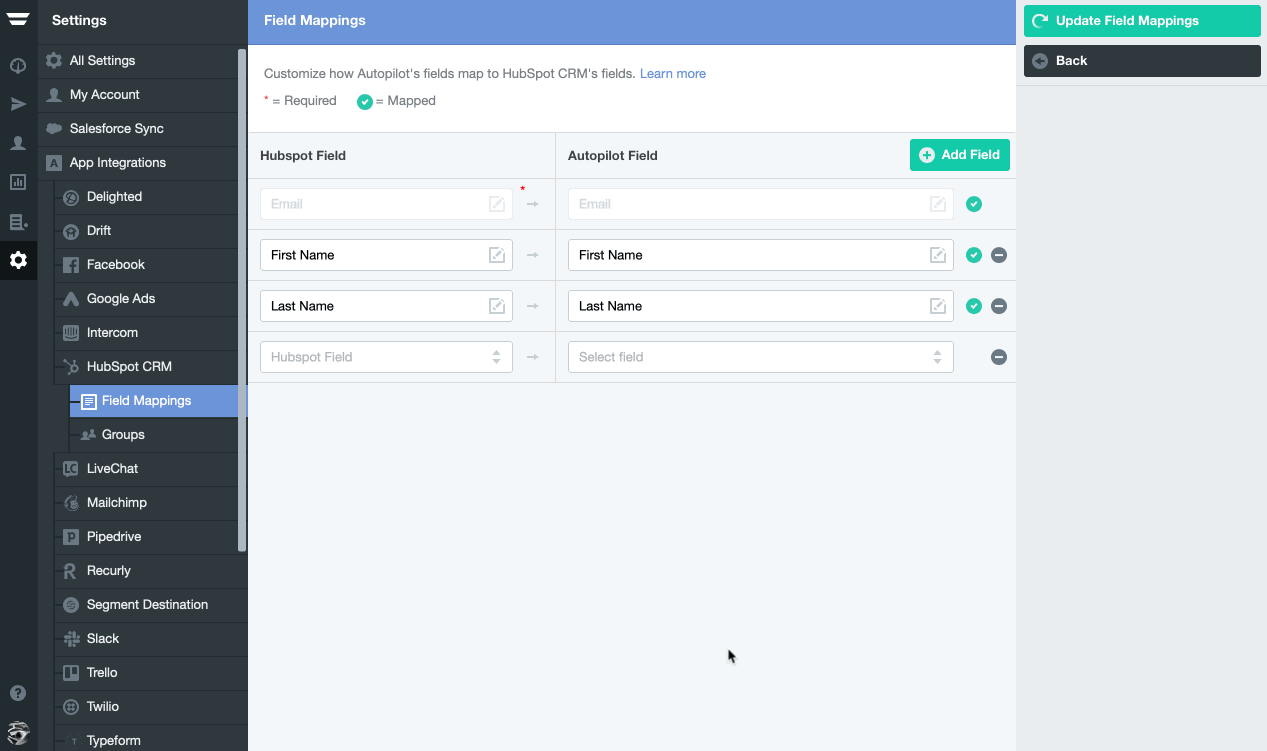Image resolution: width=1267 pixels, height=751 pixels.
Task: Open the Select field dropdown for Autopilot
Action: pos(760,356)
